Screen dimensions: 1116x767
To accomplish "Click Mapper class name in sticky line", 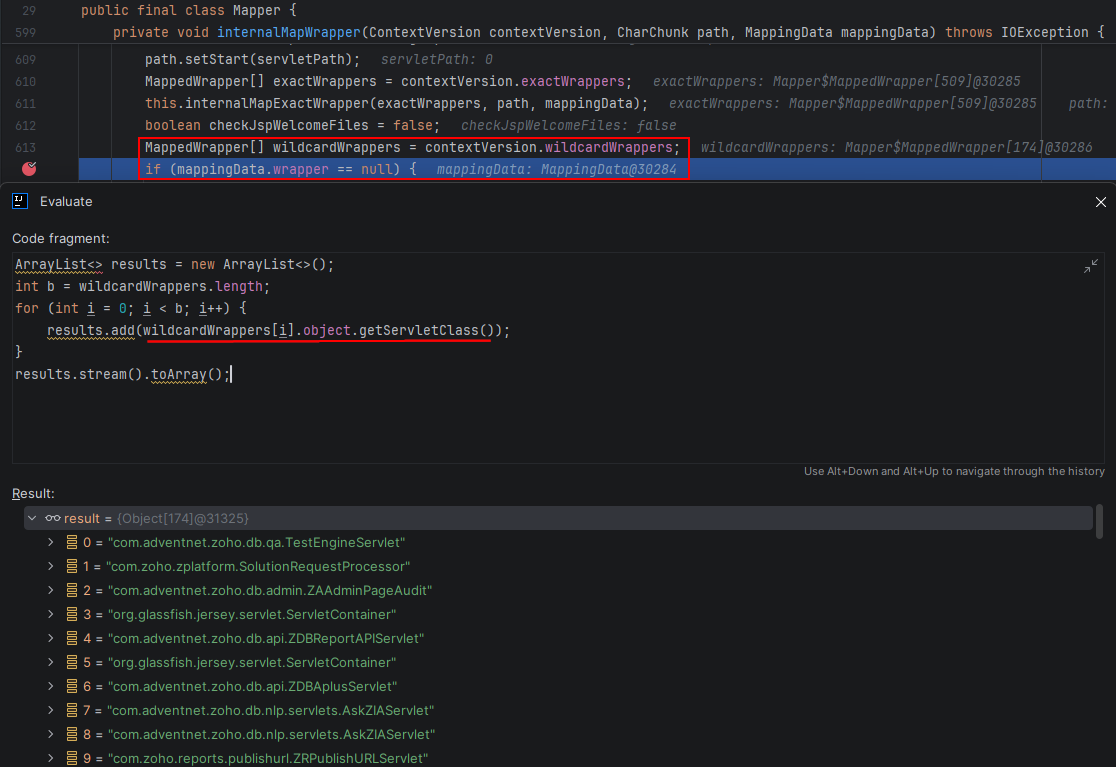I will tap(256, 11).
